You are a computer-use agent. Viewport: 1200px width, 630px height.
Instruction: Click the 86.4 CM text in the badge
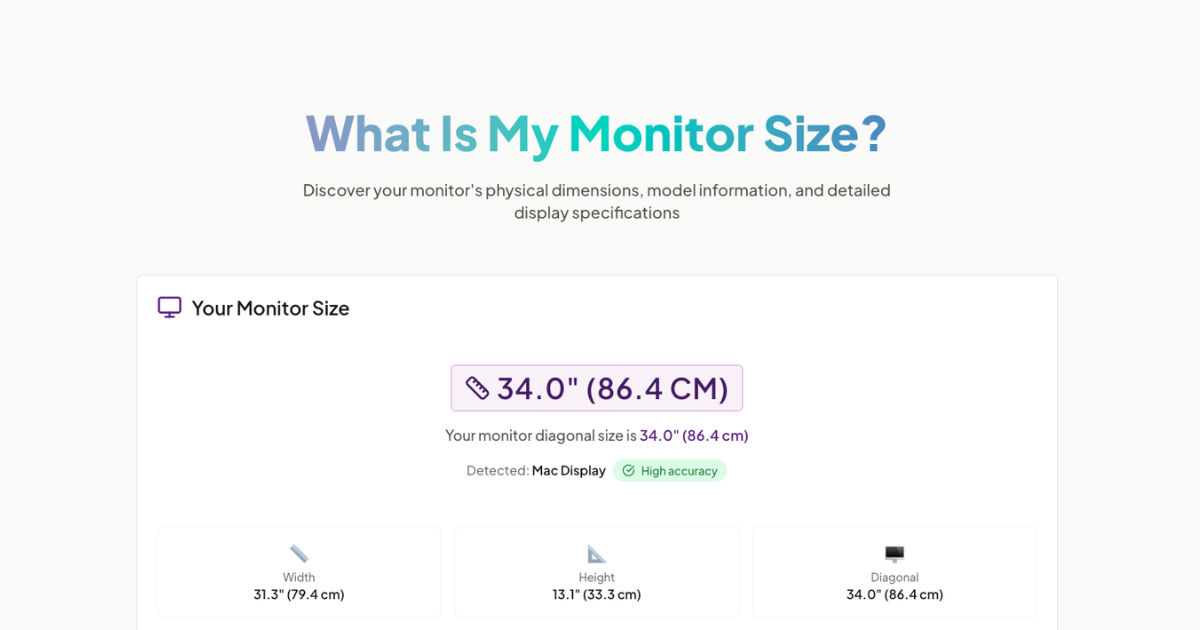(x=660, y=388)
